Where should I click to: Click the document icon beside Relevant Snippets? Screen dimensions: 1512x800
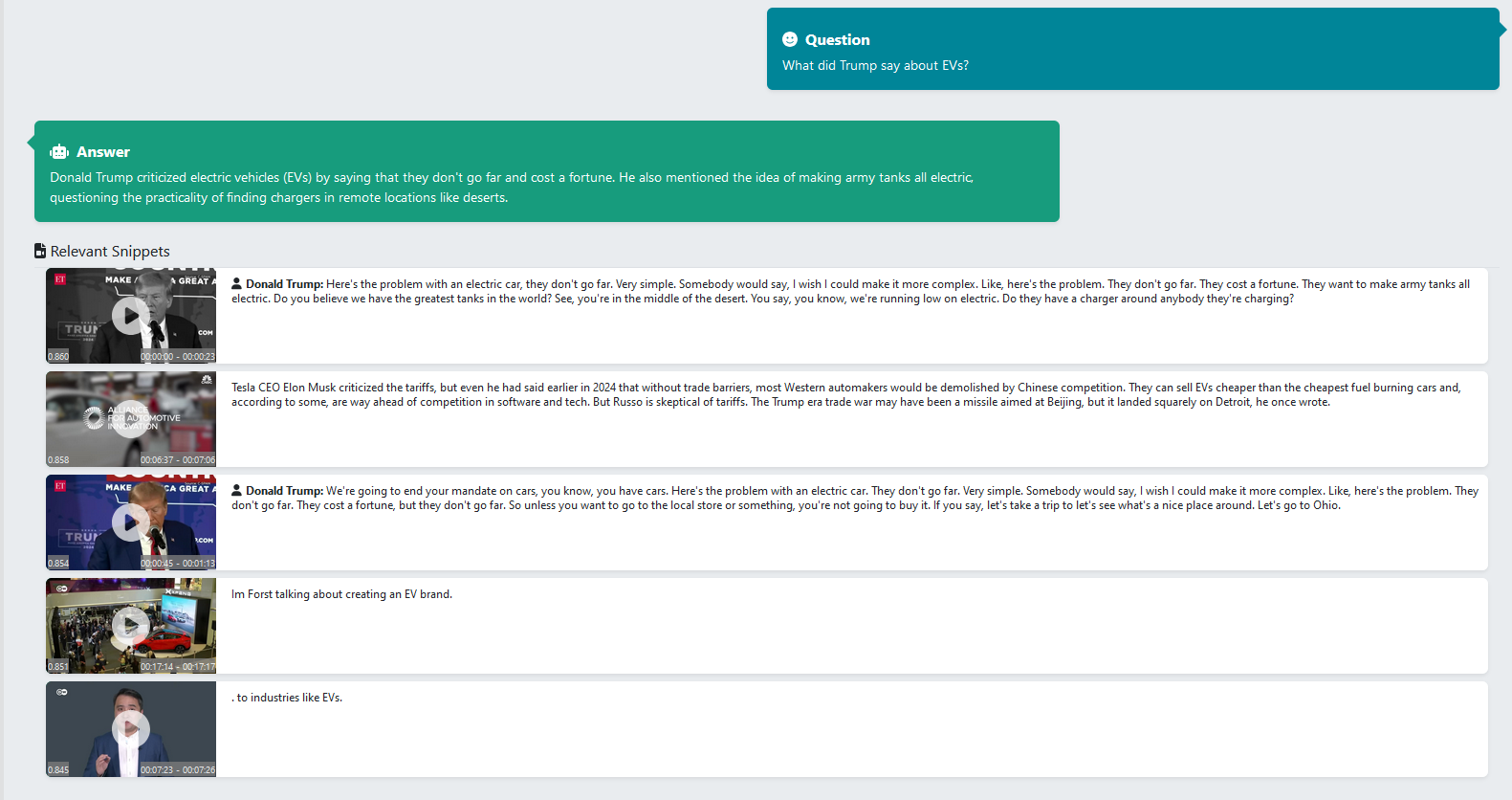tap(40, 251)
